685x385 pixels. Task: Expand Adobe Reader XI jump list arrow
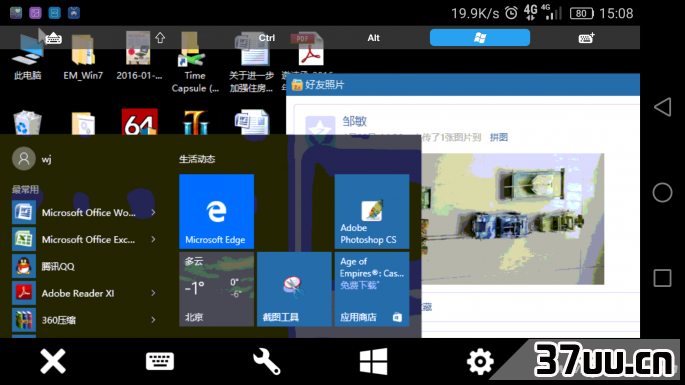coord(153,293)
